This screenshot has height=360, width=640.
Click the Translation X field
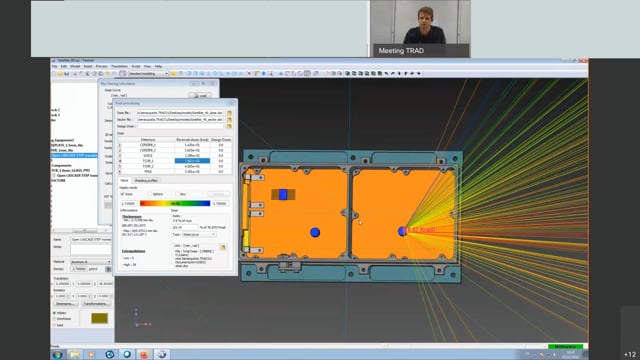pos(63,284)
